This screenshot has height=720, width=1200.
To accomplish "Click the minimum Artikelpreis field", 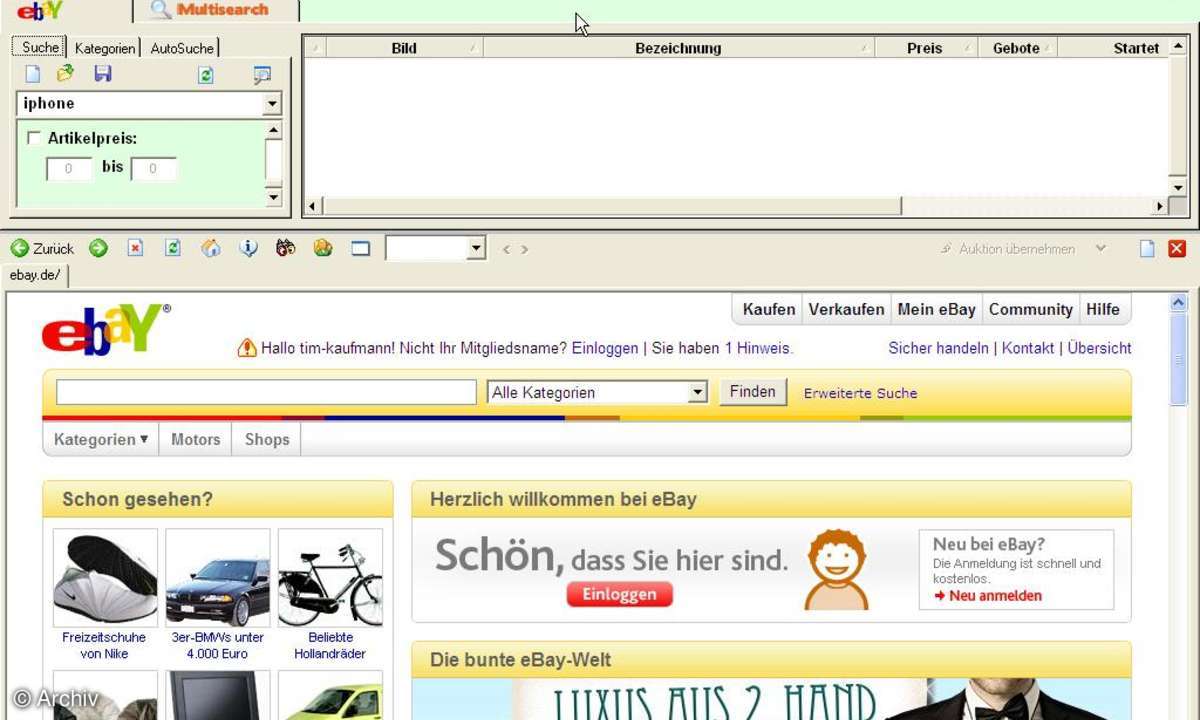I will (69, 169).
